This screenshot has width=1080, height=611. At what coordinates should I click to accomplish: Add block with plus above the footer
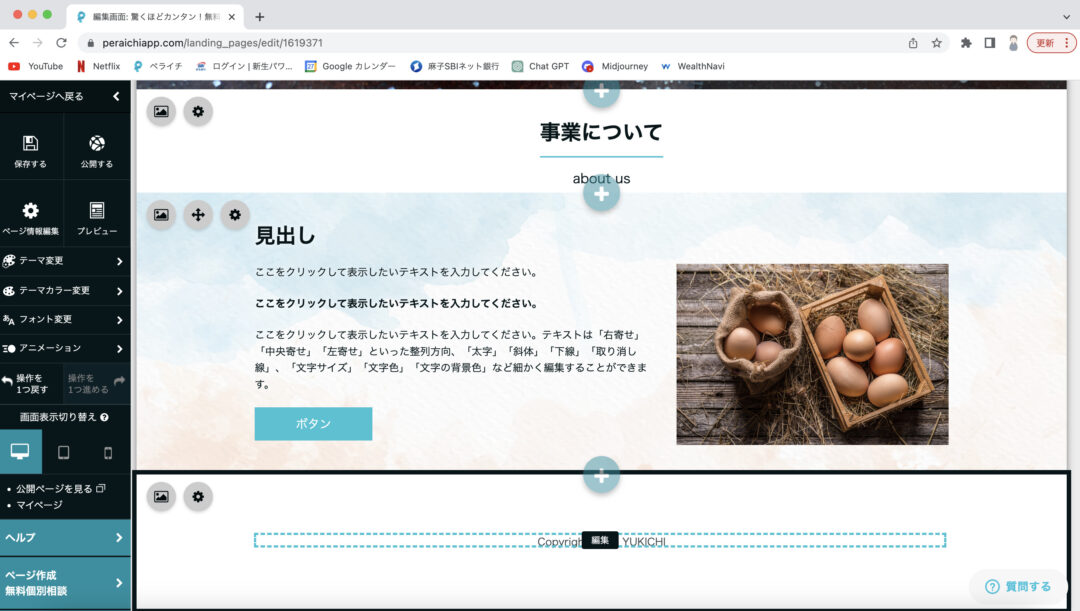pos(601,475)
